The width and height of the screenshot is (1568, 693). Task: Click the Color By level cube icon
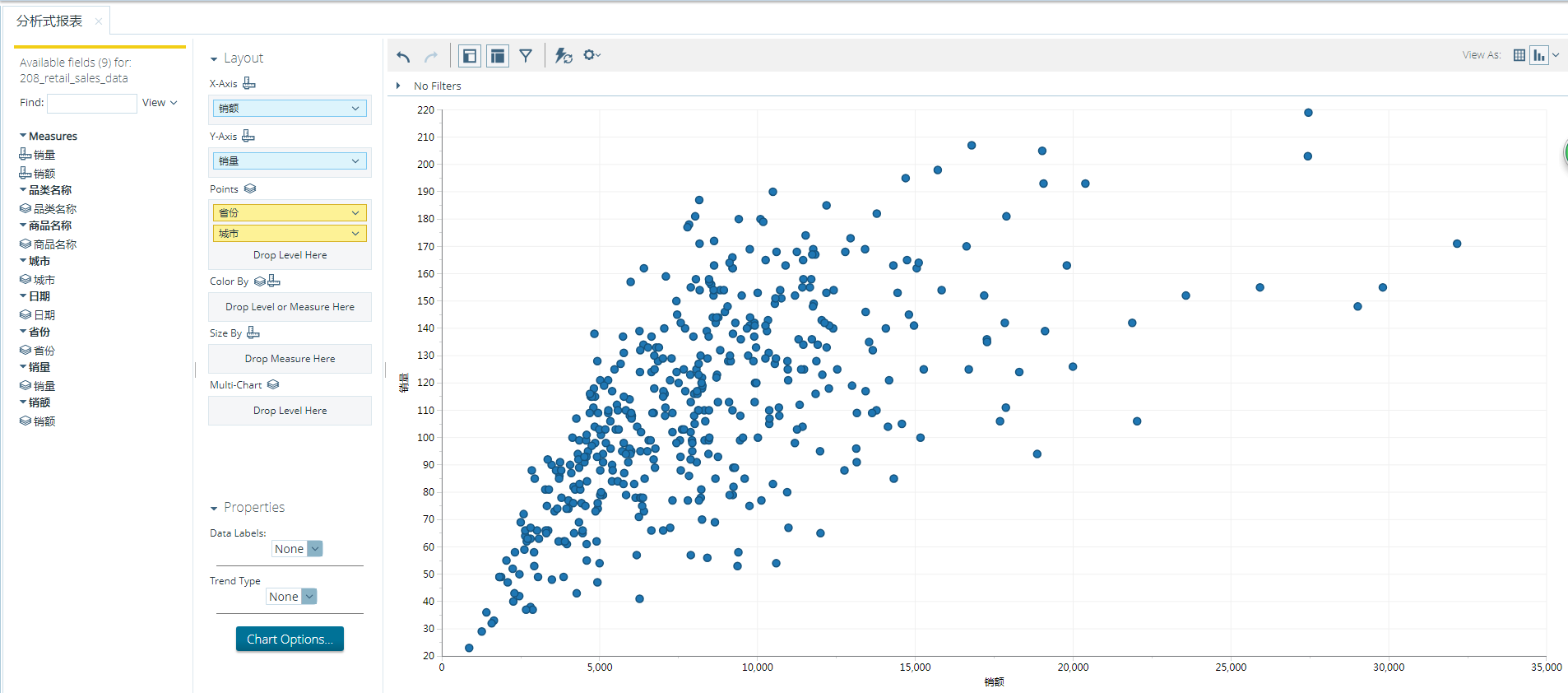pos(259,281)
